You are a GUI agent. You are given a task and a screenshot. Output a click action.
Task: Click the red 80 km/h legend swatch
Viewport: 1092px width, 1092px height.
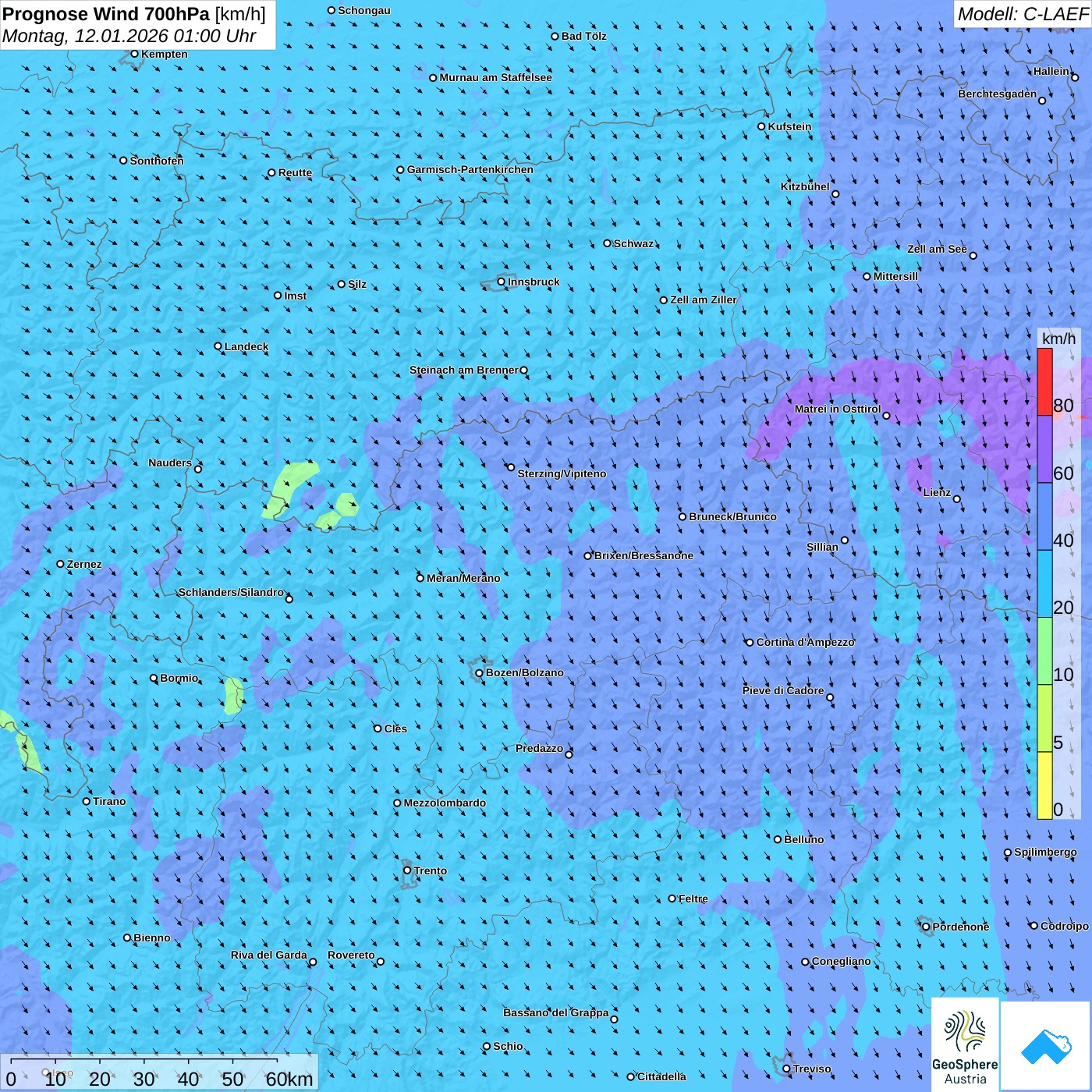[x=1044, y=381]
